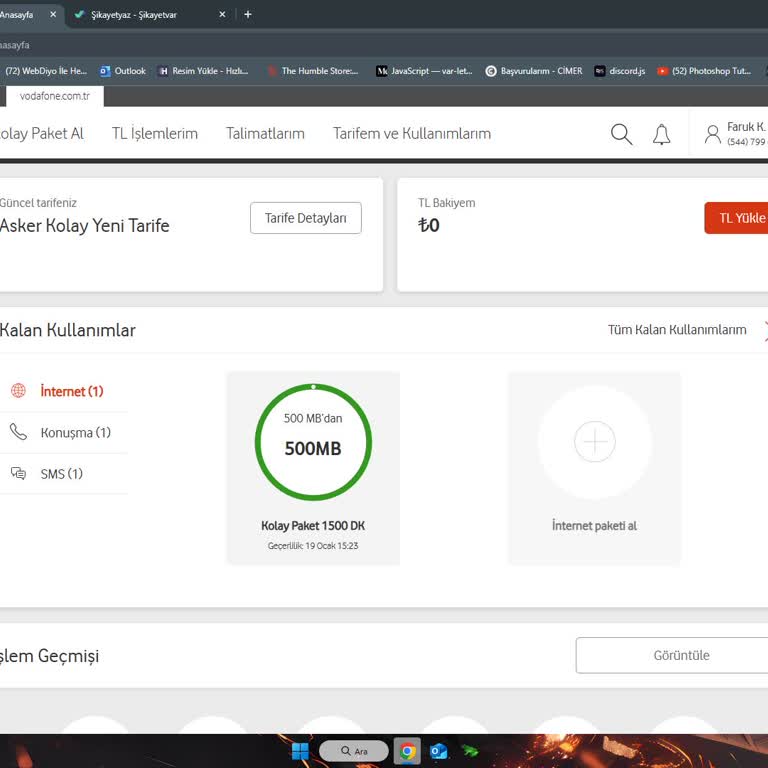
Task: Open discord.js bookmark
Action: (x=620, y=71)
